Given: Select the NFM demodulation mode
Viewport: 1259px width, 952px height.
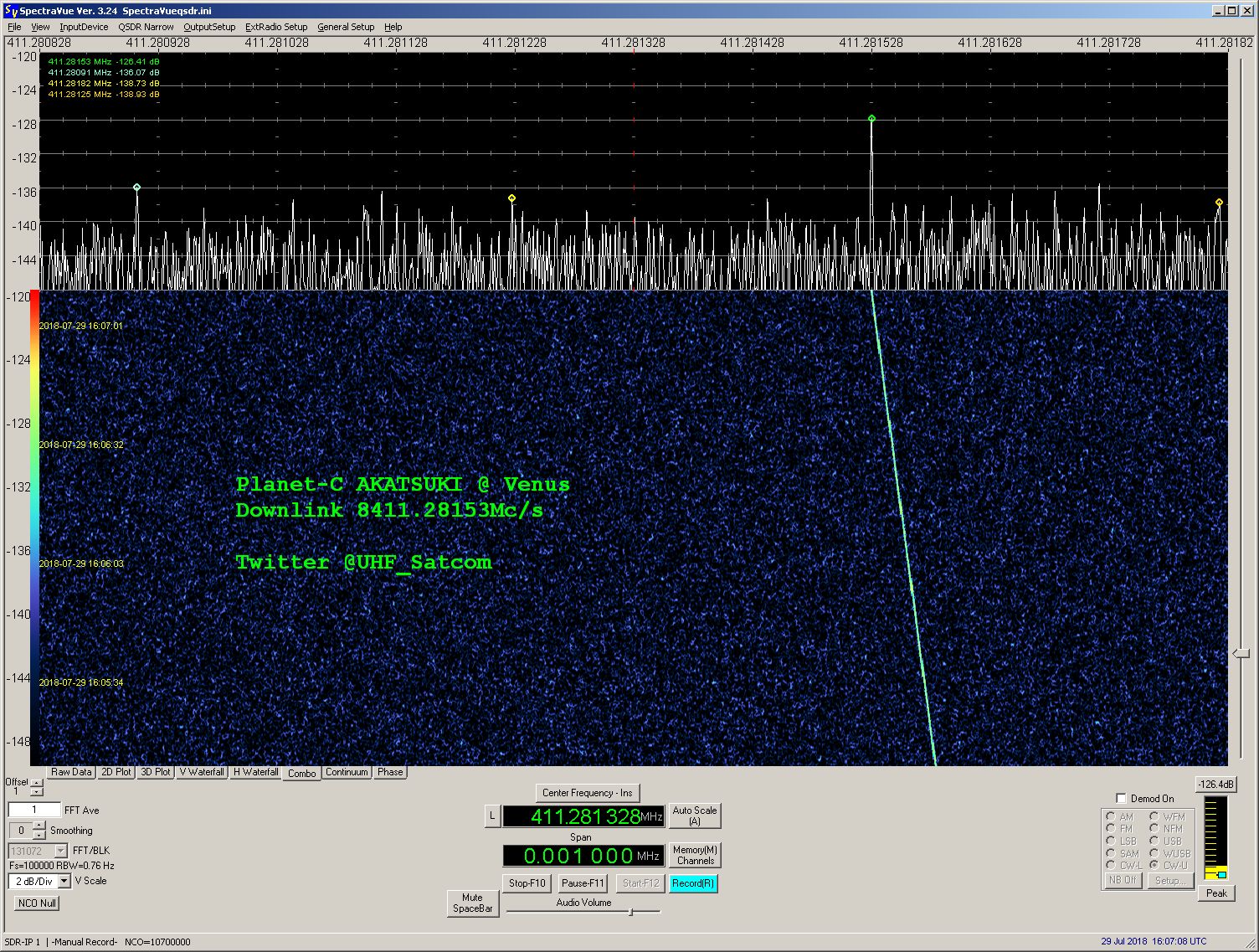Looking at the screenshot, I should [1154, 828].
